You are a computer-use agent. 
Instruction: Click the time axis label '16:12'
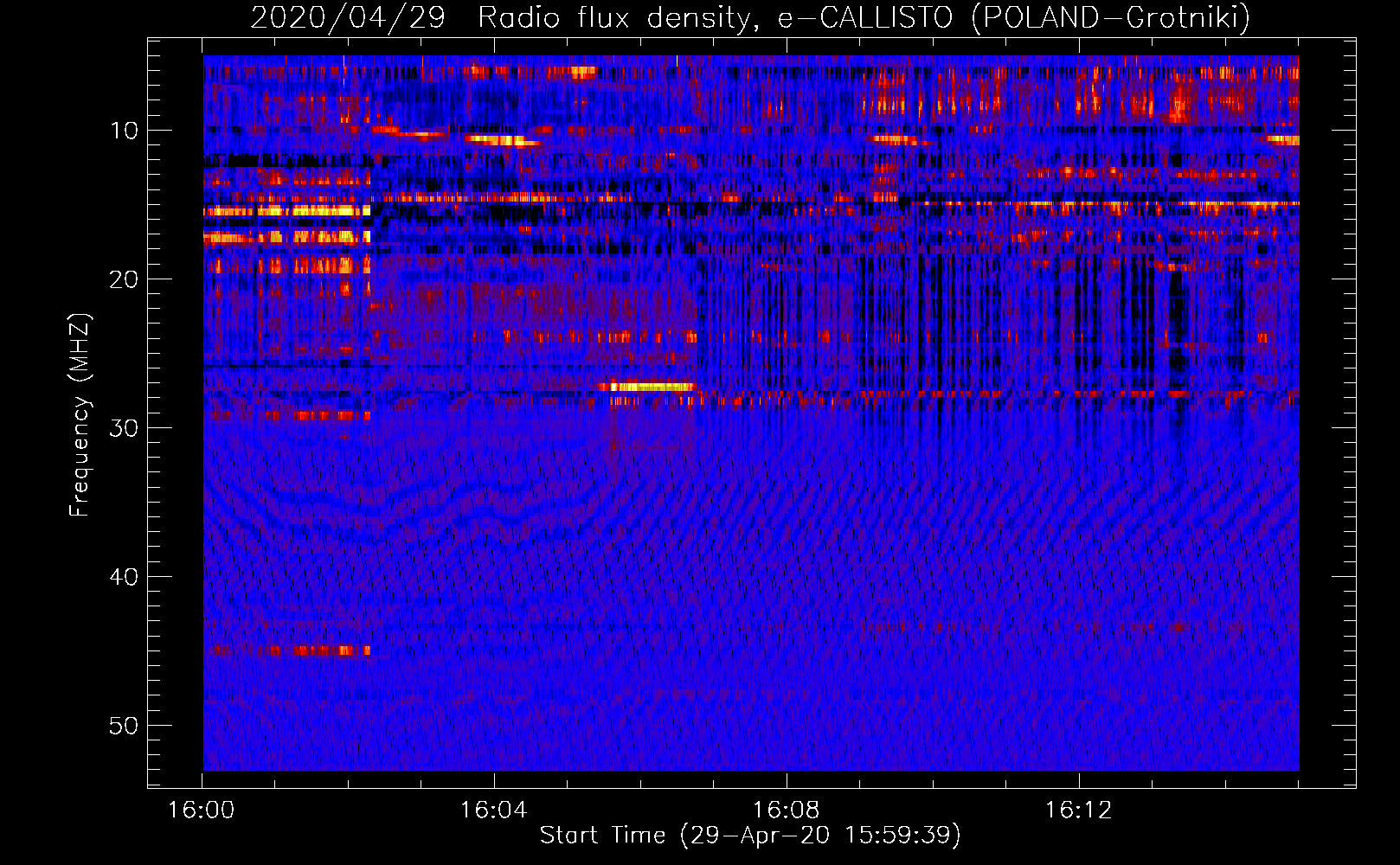1078,810
